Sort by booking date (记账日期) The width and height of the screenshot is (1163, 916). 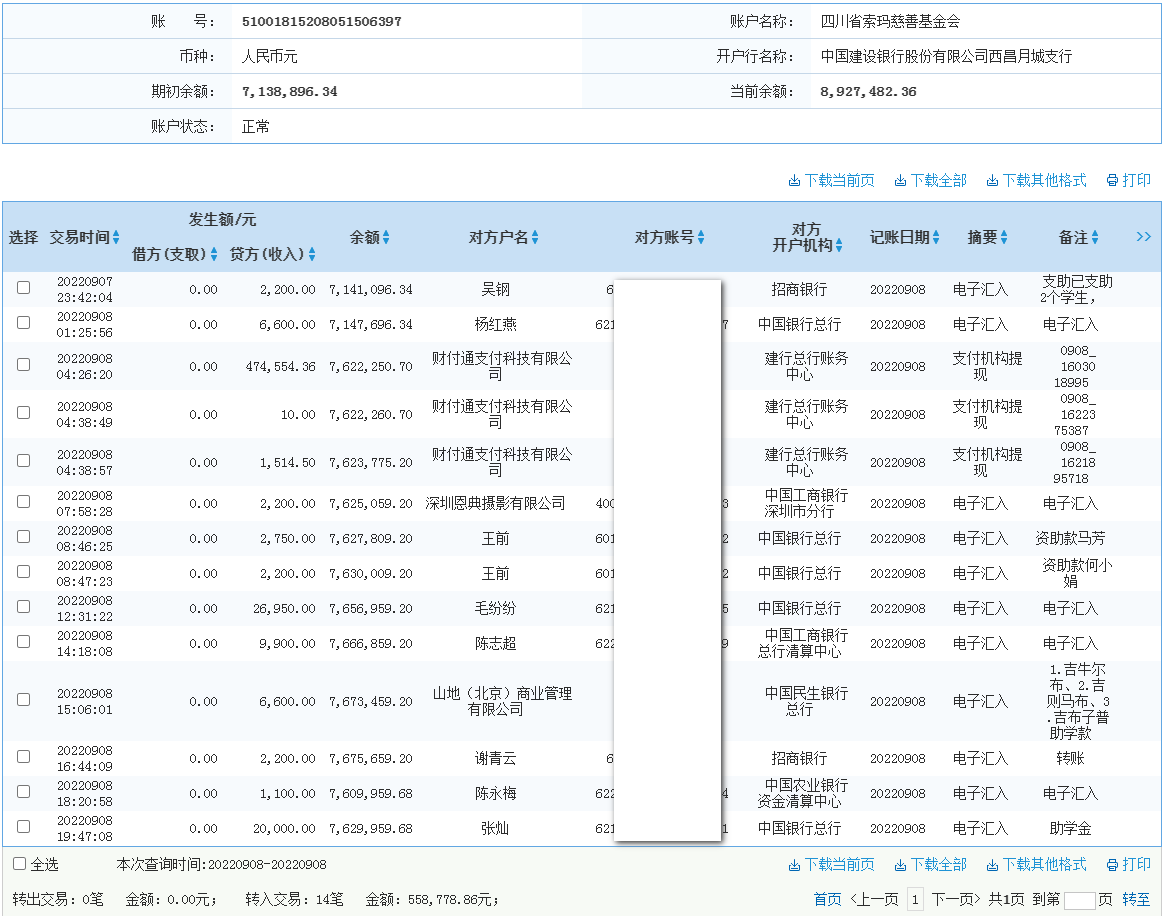[x=936, y=237]
